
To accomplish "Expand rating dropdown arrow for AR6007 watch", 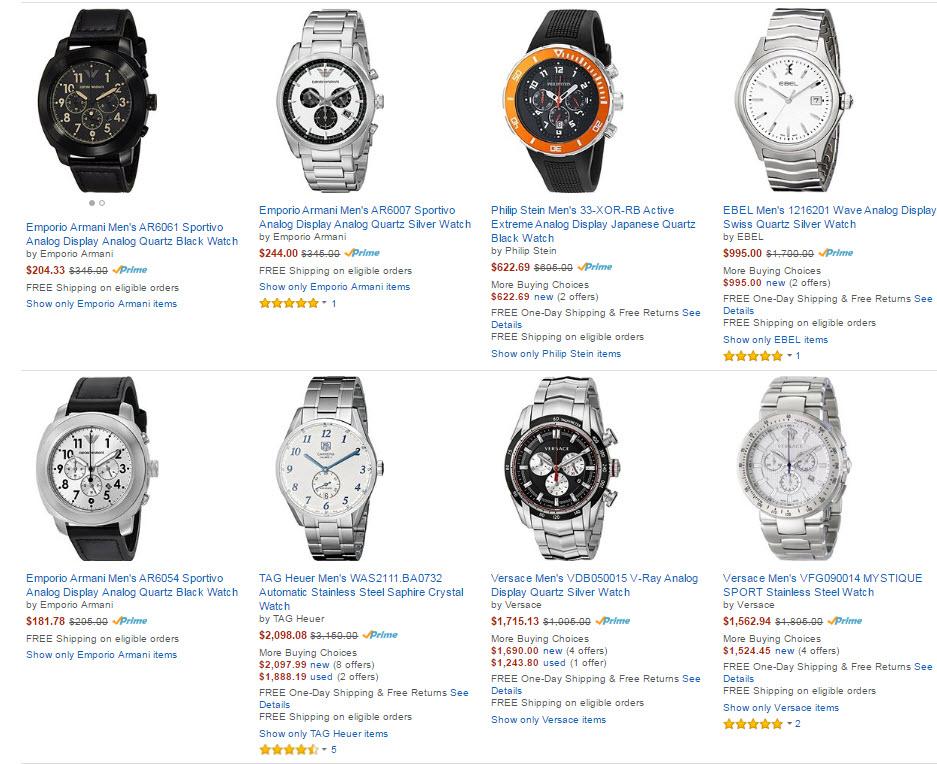I will [324, 302].
